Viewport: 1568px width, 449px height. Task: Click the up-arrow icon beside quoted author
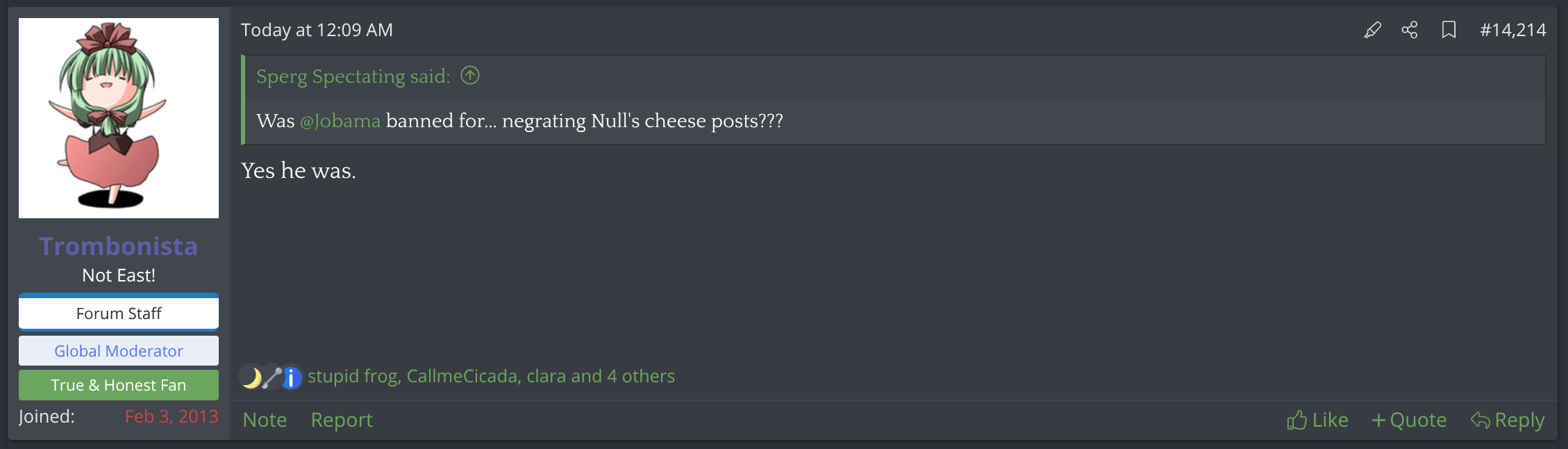tap(470, 75)
